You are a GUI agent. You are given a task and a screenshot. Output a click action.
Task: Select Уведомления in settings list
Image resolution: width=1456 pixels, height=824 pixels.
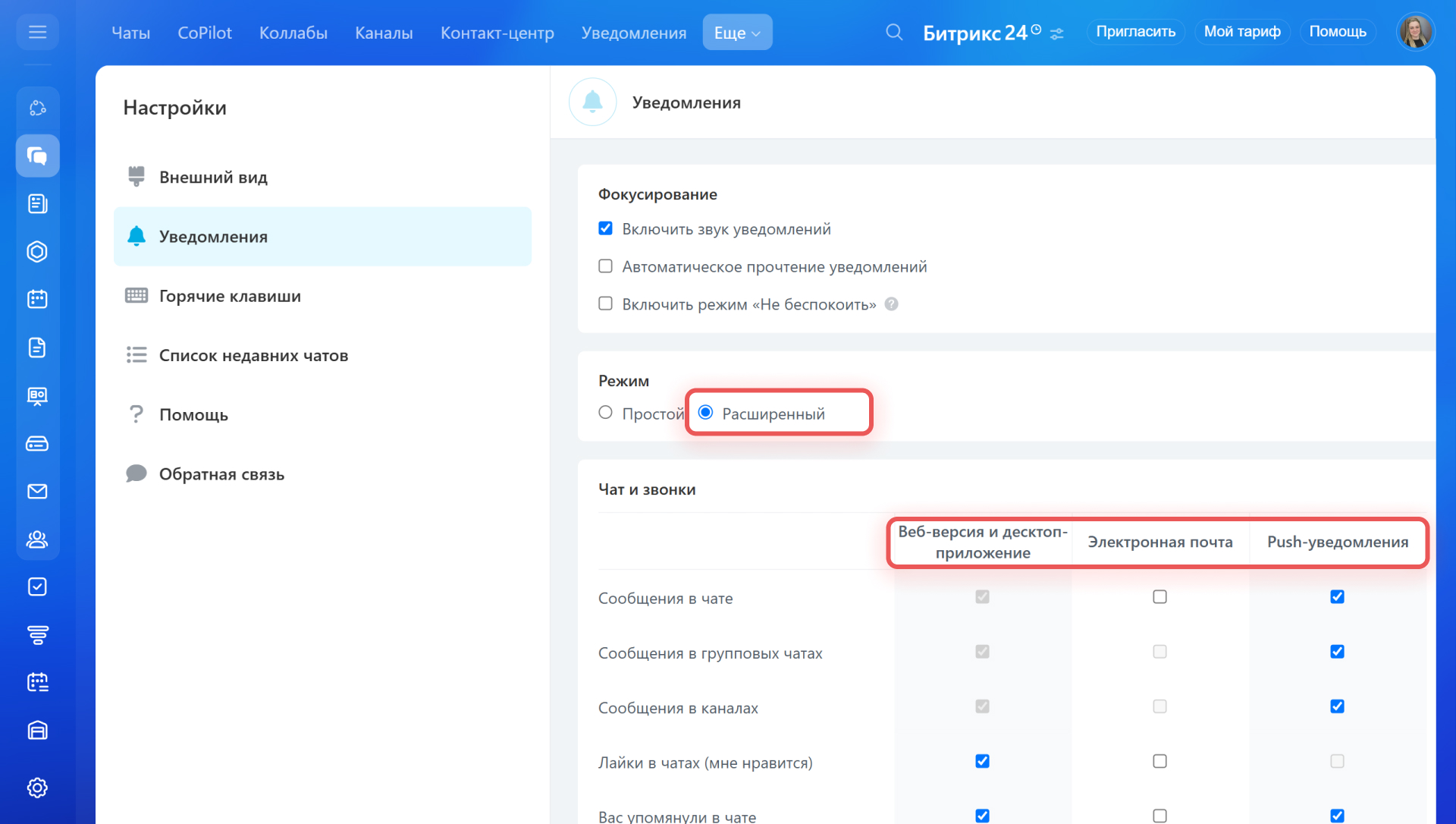pyautogui.click(x=322, y=236)
